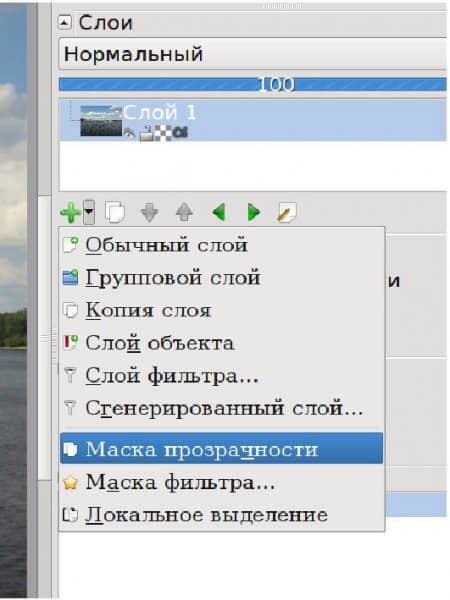Open the Нормальный blend mode dropdown
Screen dimensions: 450x600
(253, 54)
